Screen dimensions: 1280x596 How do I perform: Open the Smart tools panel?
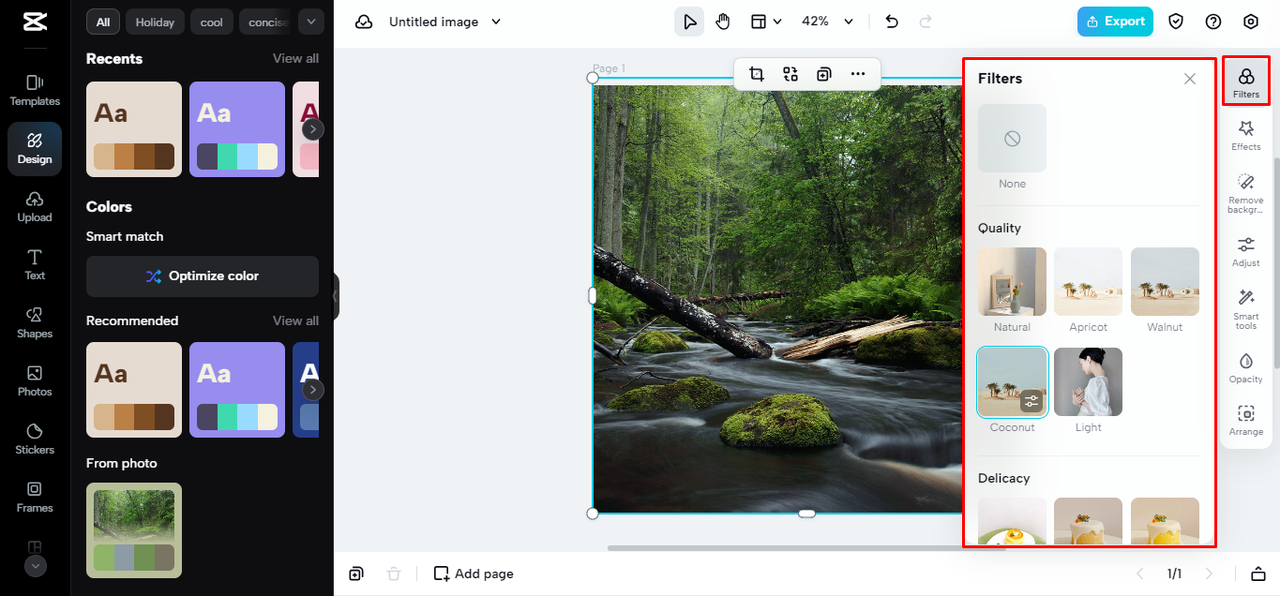click(1246, 309)
